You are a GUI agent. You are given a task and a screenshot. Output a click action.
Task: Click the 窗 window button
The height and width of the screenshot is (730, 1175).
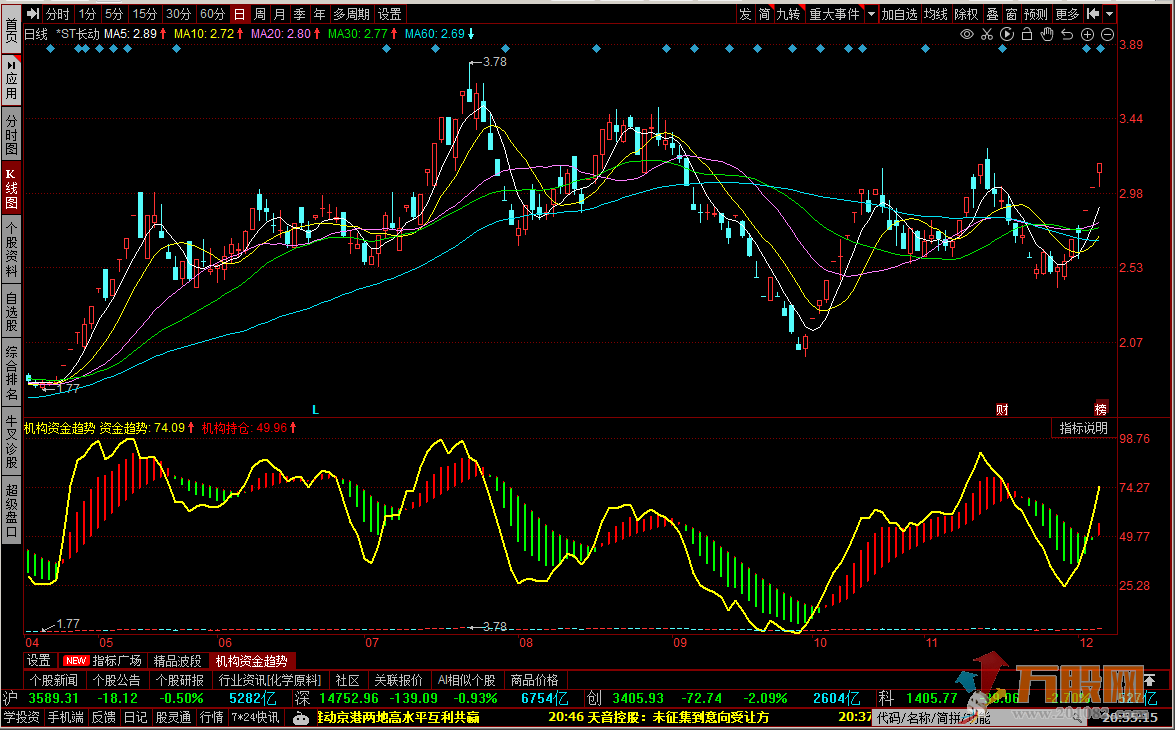click(1012, 13)
